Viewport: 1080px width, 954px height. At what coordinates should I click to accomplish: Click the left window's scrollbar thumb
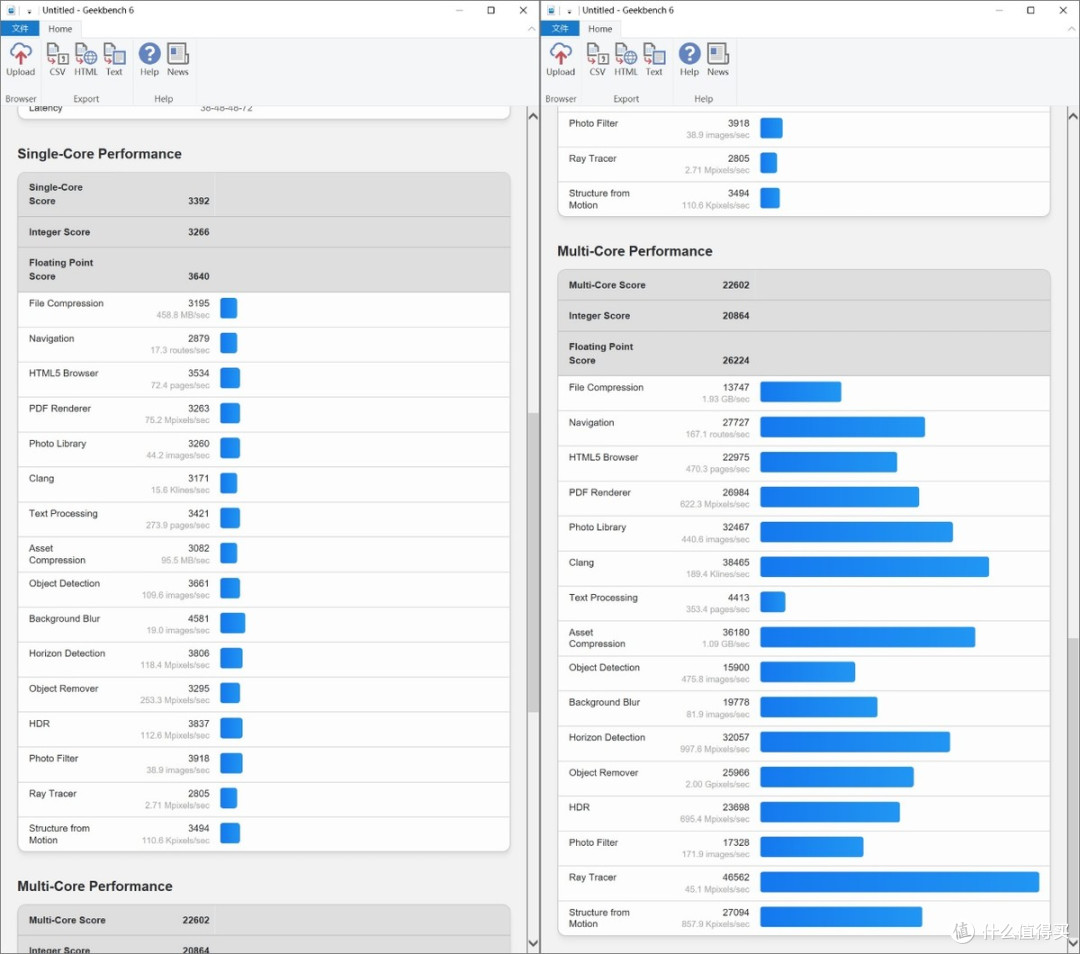coord(533,562)
